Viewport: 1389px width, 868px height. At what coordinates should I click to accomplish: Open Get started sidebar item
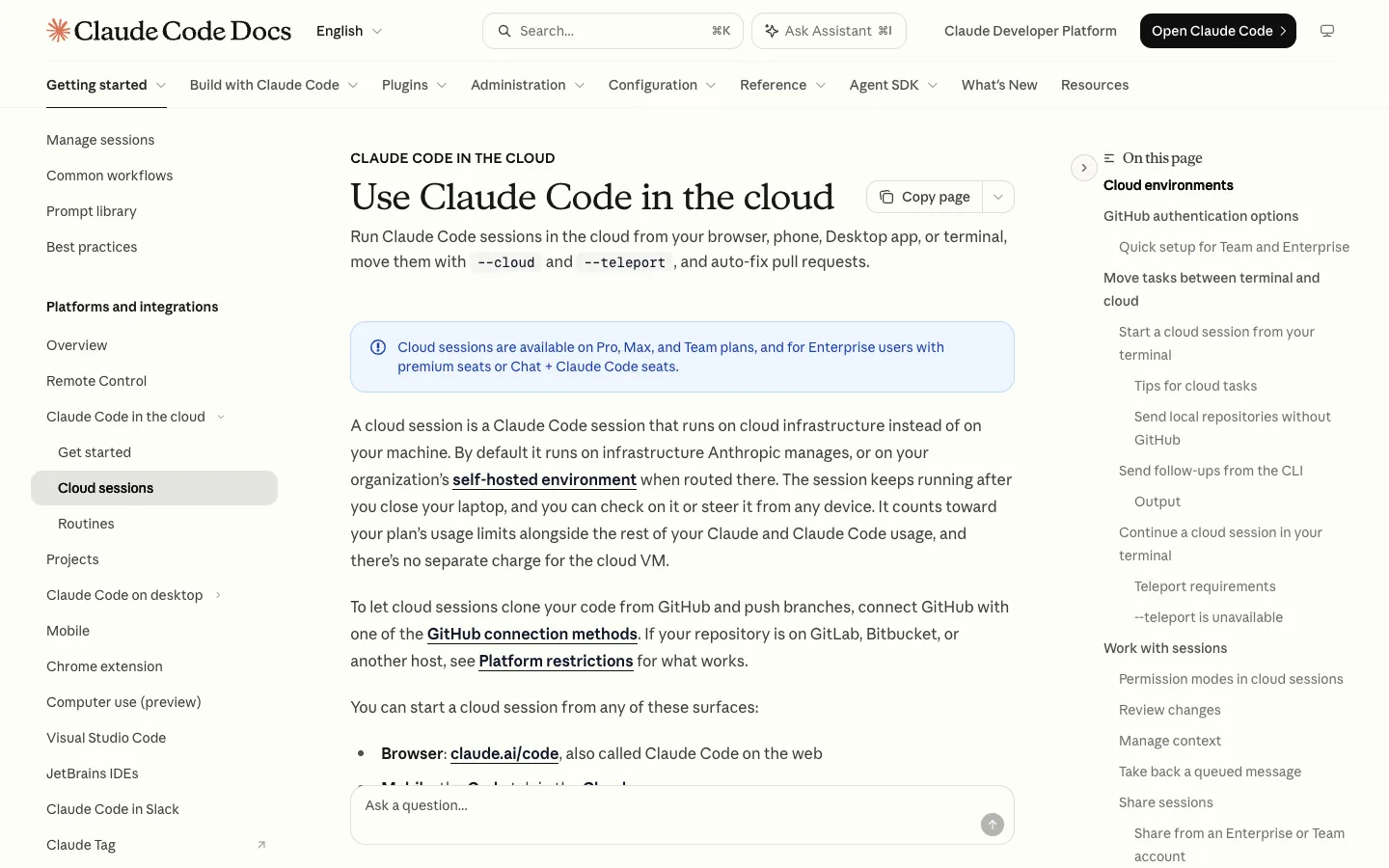click(x=154, y=452)
